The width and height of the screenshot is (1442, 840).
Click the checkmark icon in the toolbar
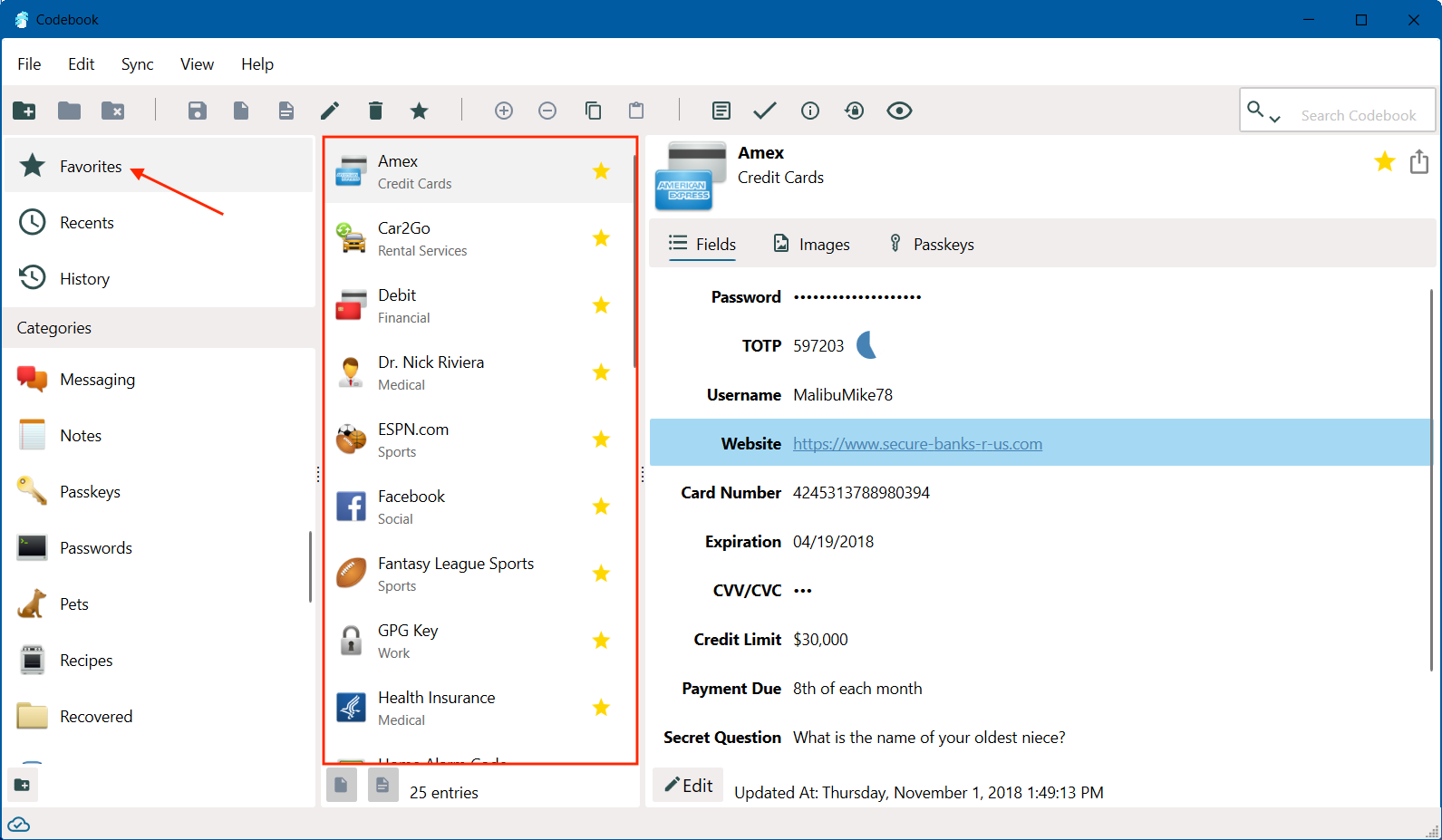click(x=765, y=111)
